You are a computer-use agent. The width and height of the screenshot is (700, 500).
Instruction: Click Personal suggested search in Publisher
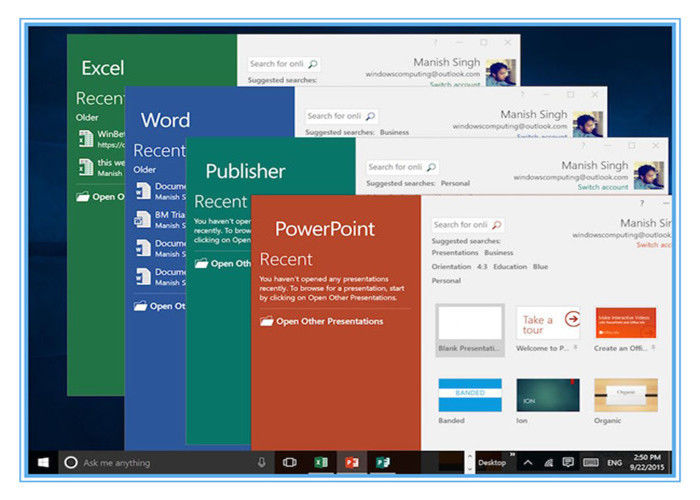[x=455, y=183]
